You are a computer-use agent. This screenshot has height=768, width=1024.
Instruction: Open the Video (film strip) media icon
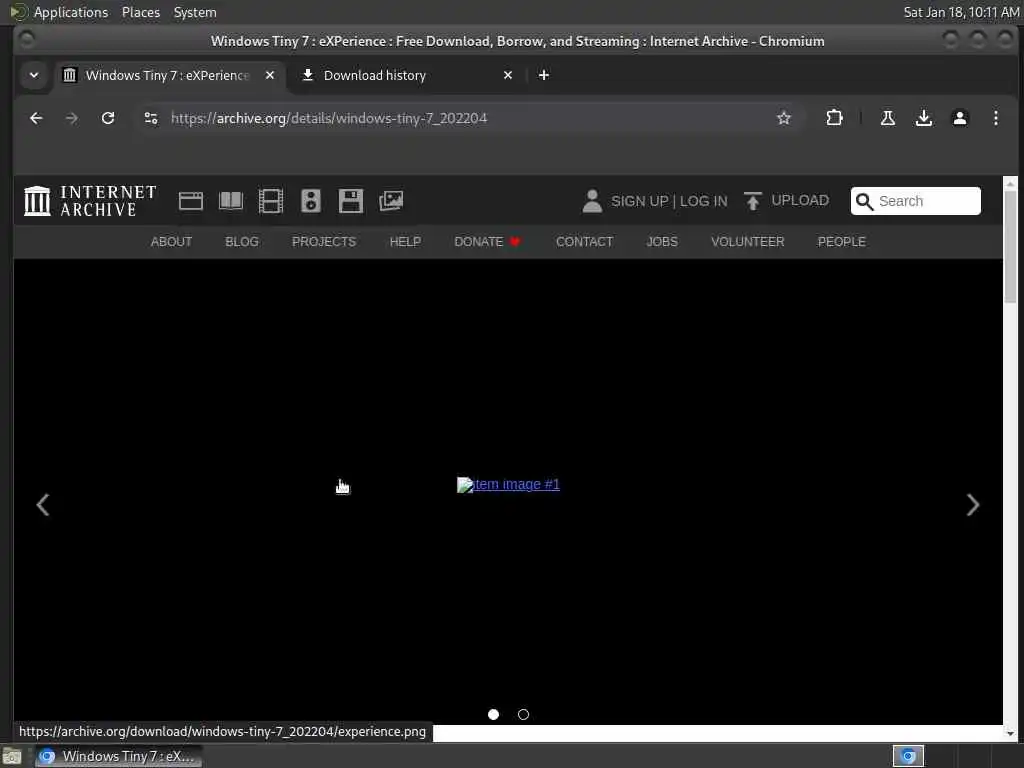click(270, 200)
